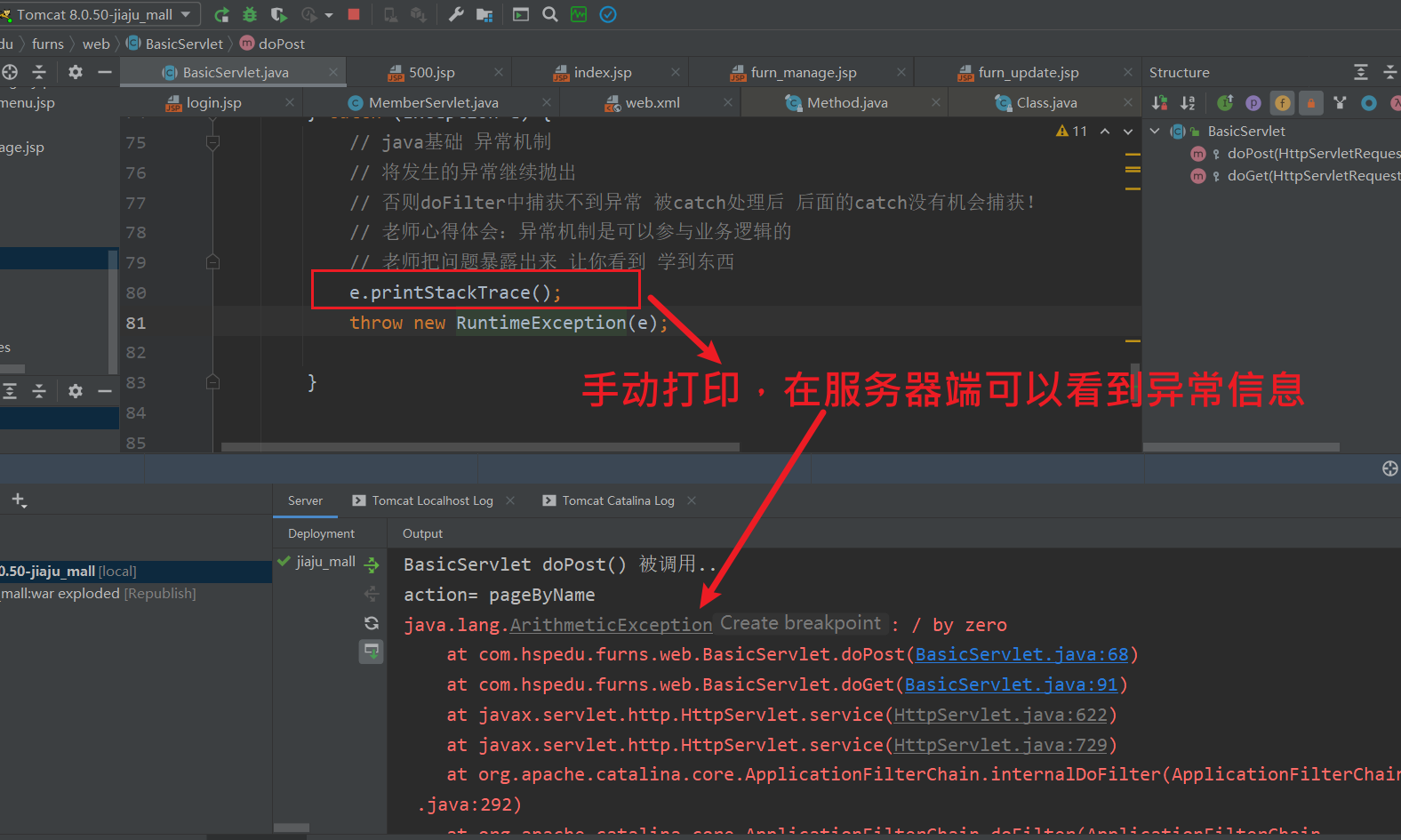Hide the project panel with the minus button
This screenshot has width=1401, height=840.
105,72
